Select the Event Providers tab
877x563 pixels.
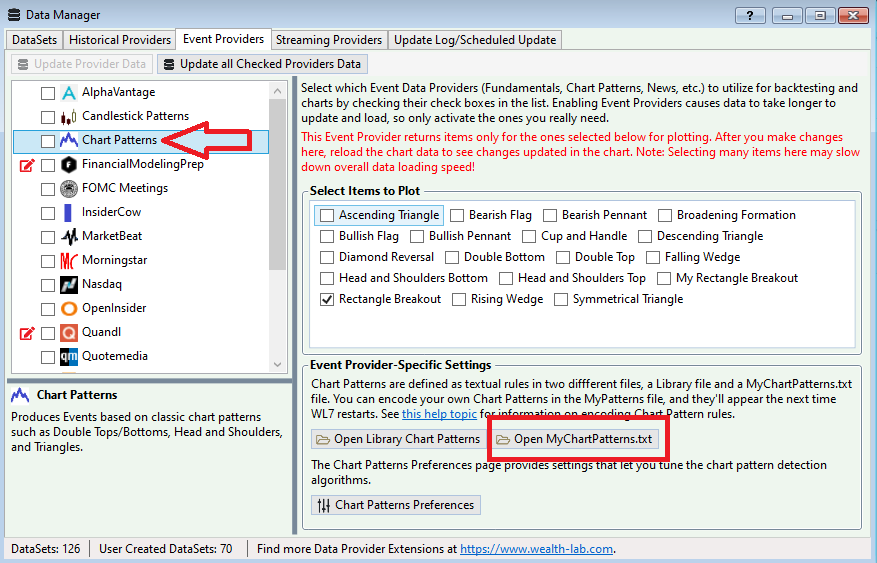pyautogui.click(x=223, y=39)
